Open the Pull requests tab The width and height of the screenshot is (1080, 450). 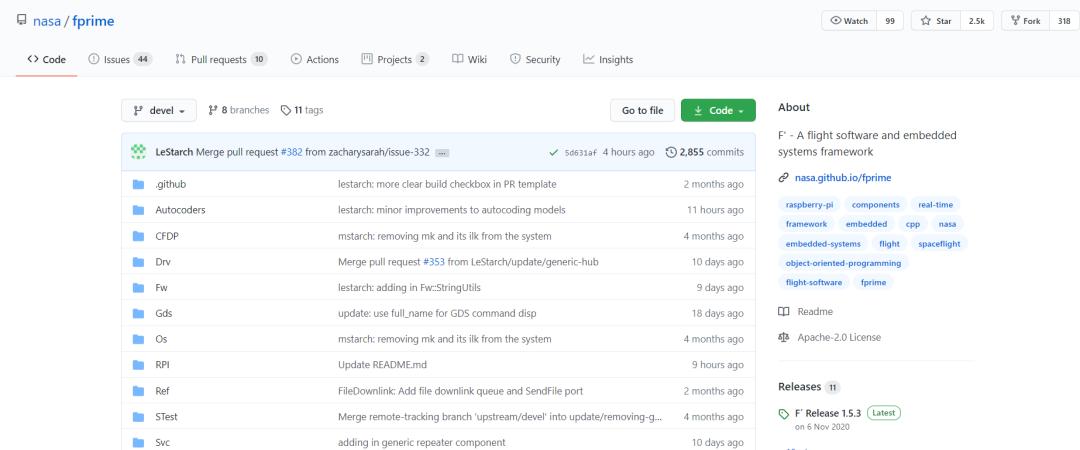point(221,59)
